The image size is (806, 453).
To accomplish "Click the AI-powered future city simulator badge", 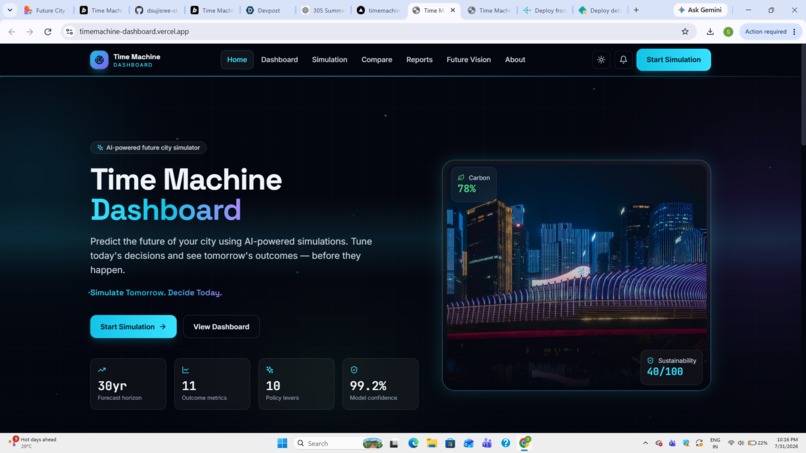I will coord(149,148).
